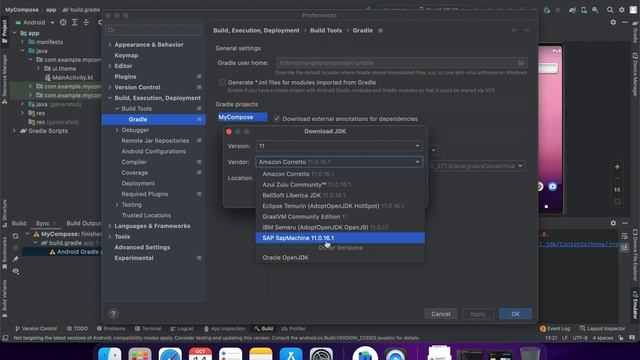Open the JDK Version dropdown
Viewport: 640px width, 360px height.
point(339,146)
